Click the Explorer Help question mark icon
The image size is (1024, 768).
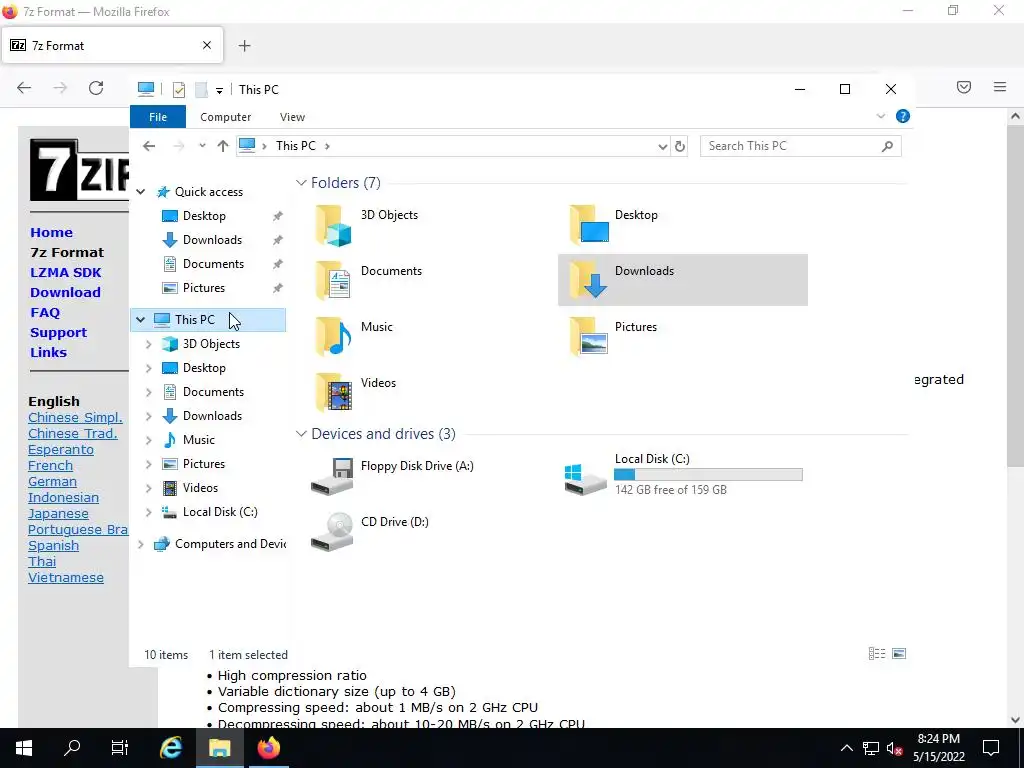(x=903, y=116)
